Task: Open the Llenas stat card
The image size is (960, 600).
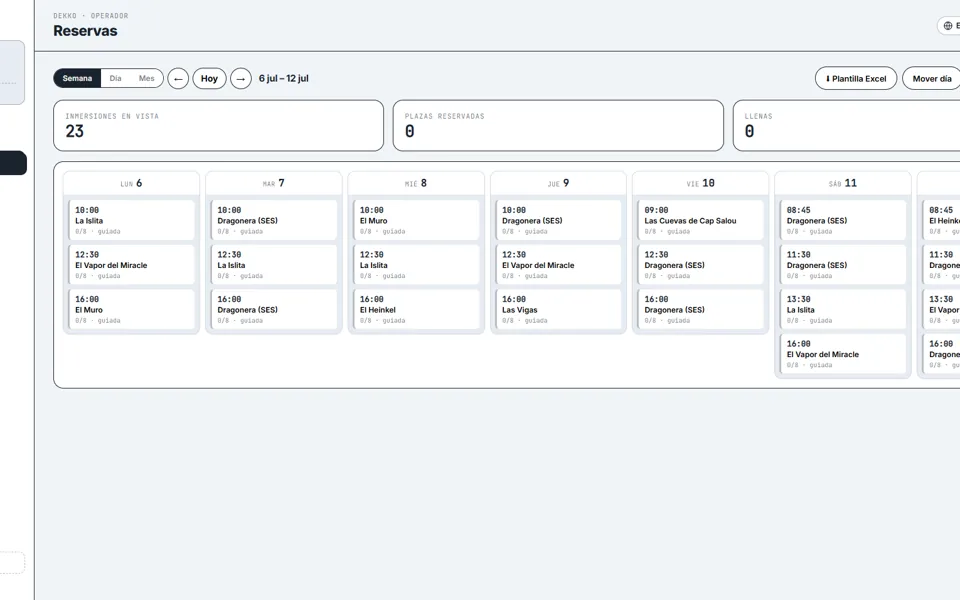Action: coord(847,126)
